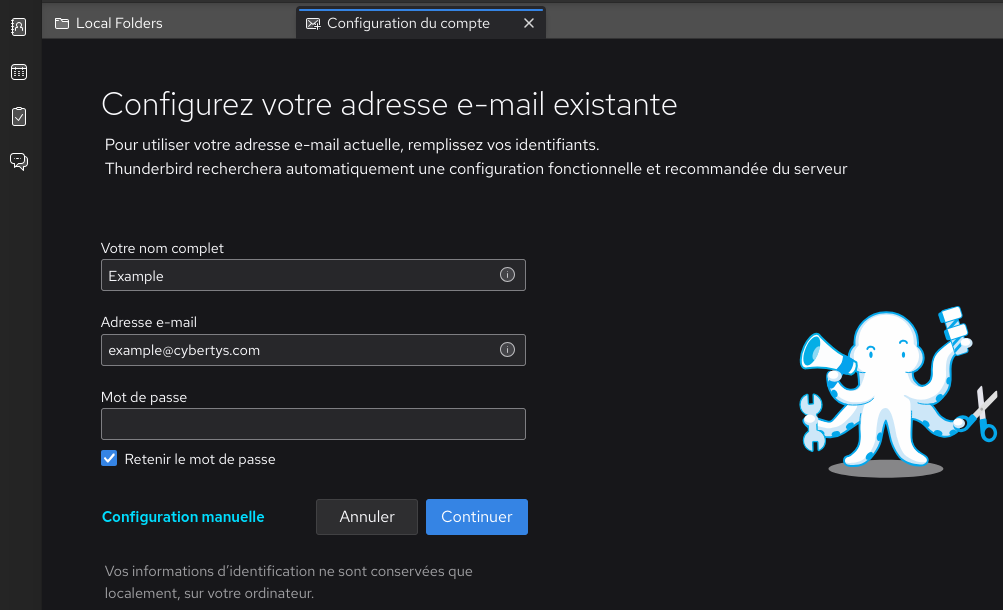Viewport: 1003px width, 610px height.
Task: Click the info icon beside full name field
Action: [507, 274]
